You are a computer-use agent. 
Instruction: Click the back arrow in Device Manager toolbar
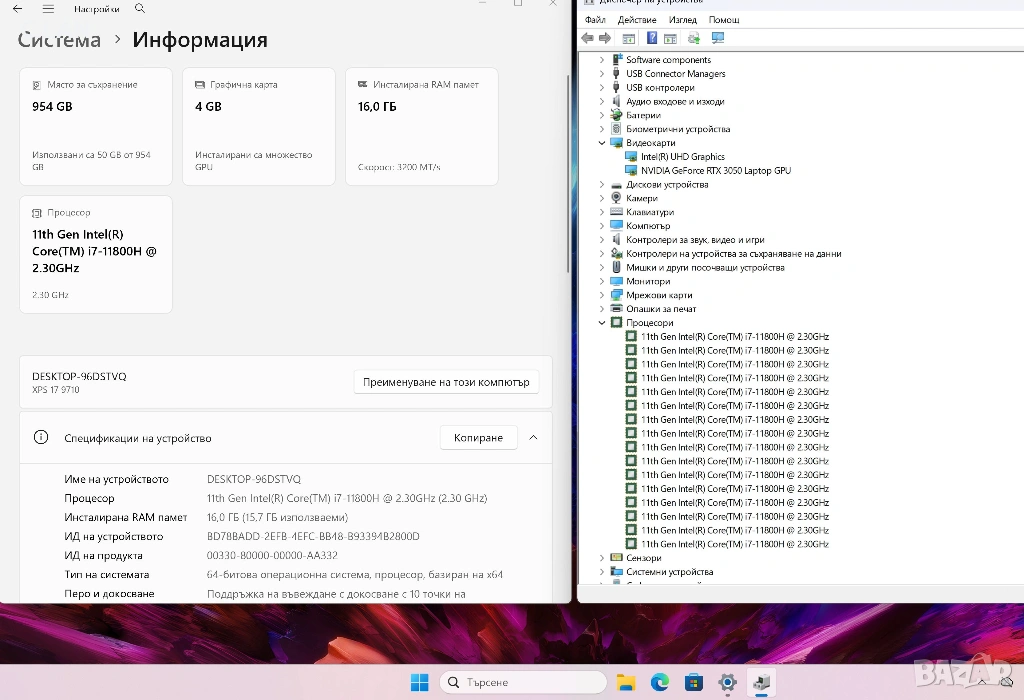point(588,38)
